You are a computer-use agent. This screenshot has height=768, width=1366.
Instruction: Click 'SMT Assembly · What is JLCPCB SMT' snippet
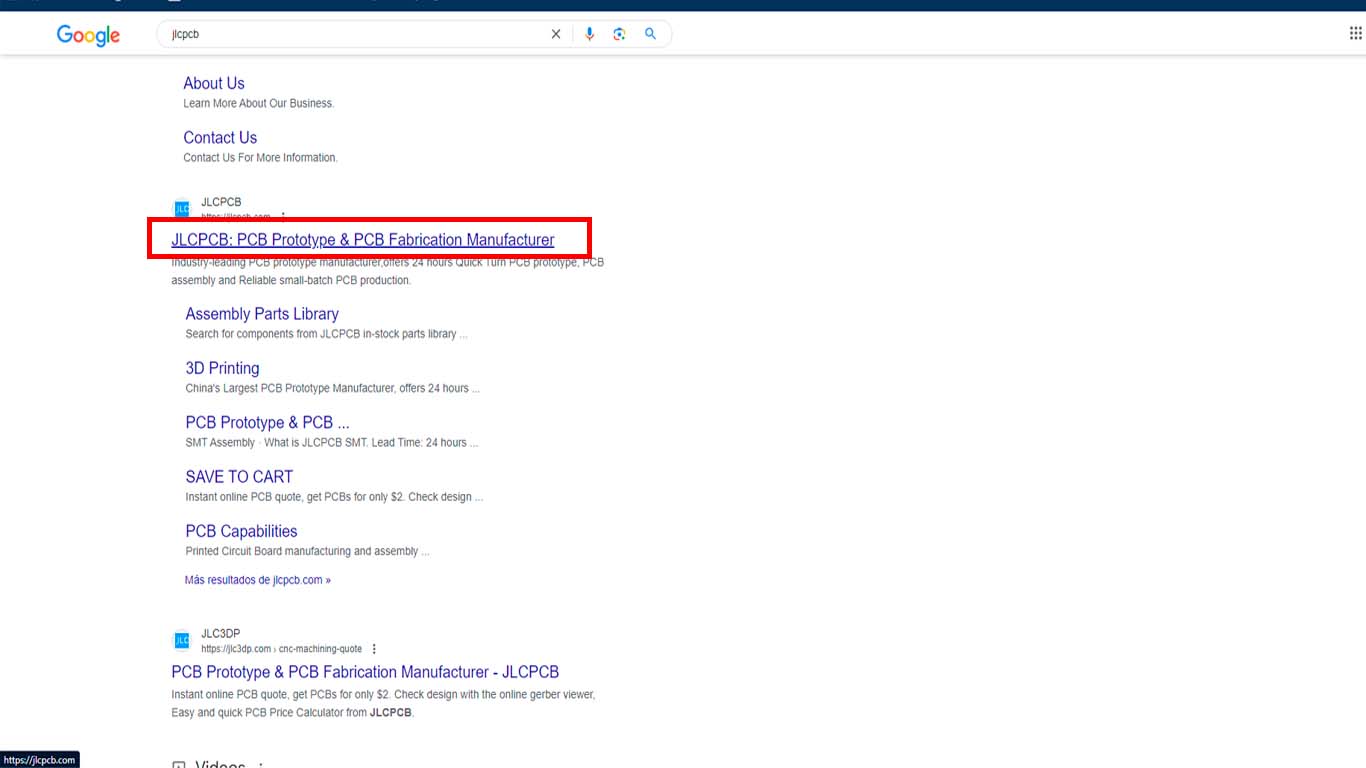tap(332, 443)
